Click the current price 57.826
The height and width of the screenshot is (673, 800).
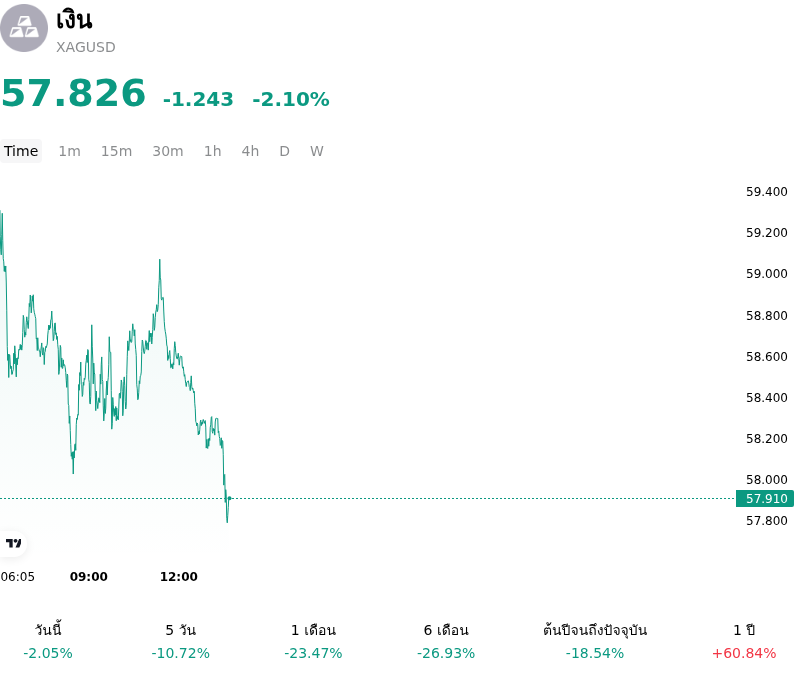pos(74,93)
